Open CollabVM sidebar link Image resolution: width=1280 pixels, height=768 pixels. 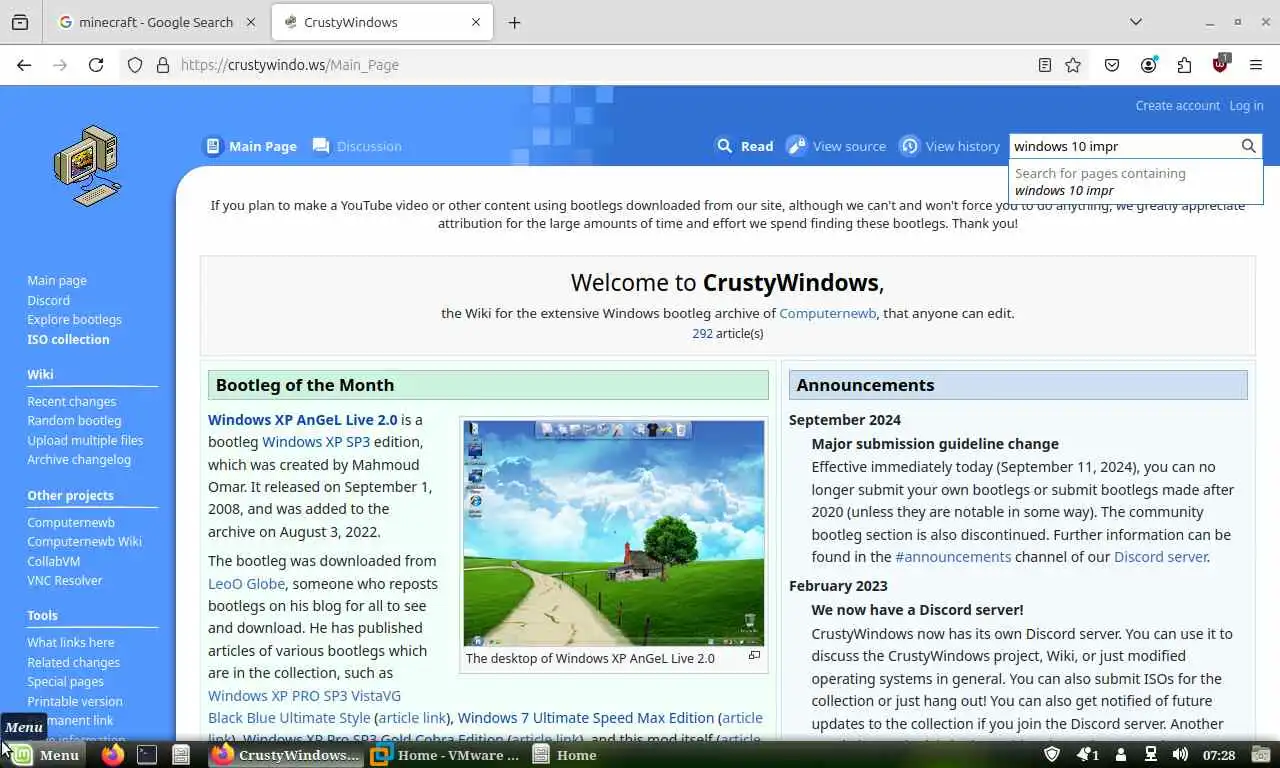53,561
